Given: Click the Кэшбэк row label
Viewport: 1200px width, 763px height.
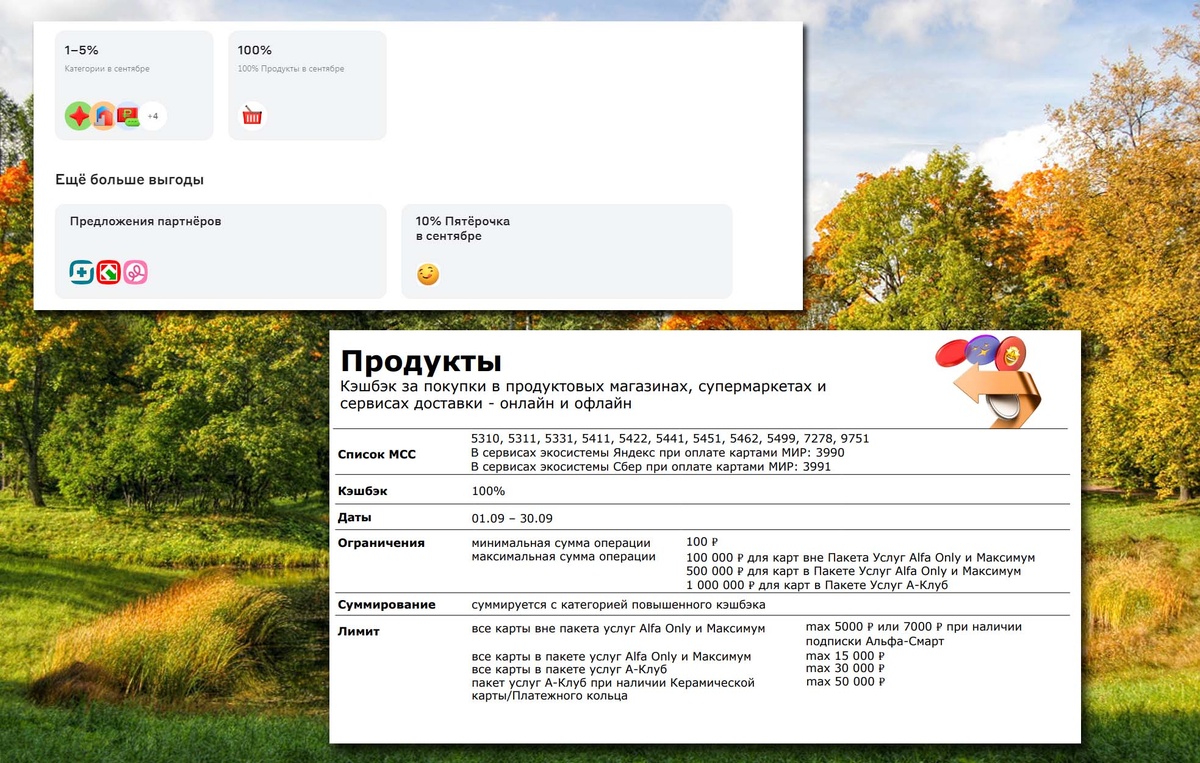Looking at the screenshot, I should [x=362, y=491].
